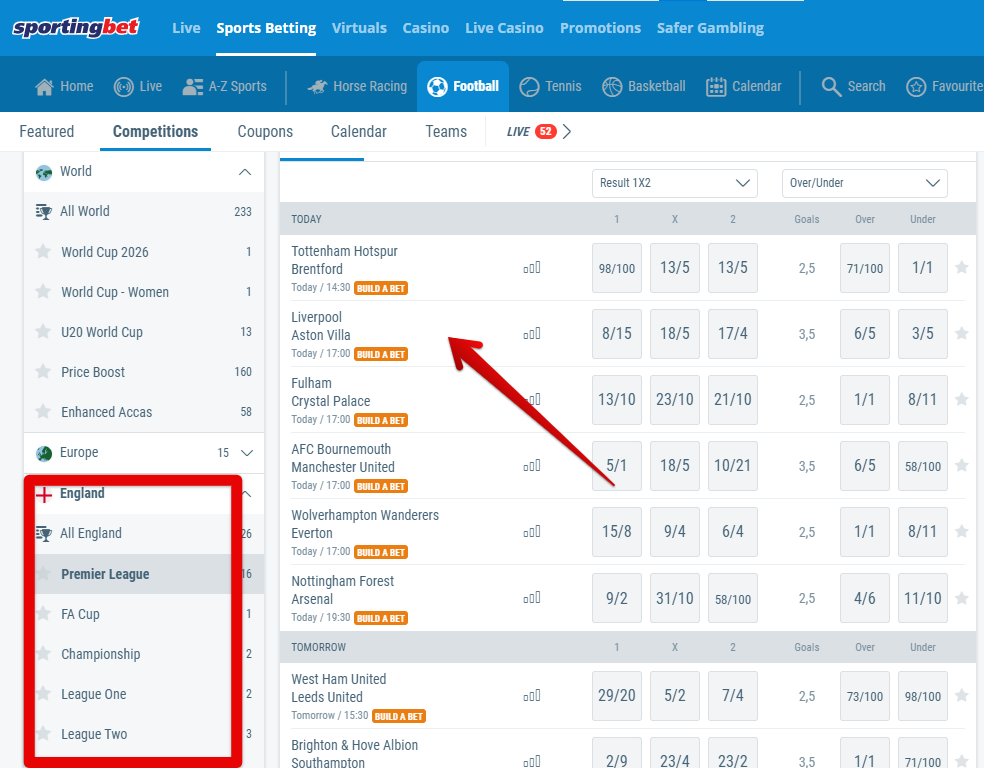Open the Wolverhampton Wanderers v Everton match

[x=365, y=524]
